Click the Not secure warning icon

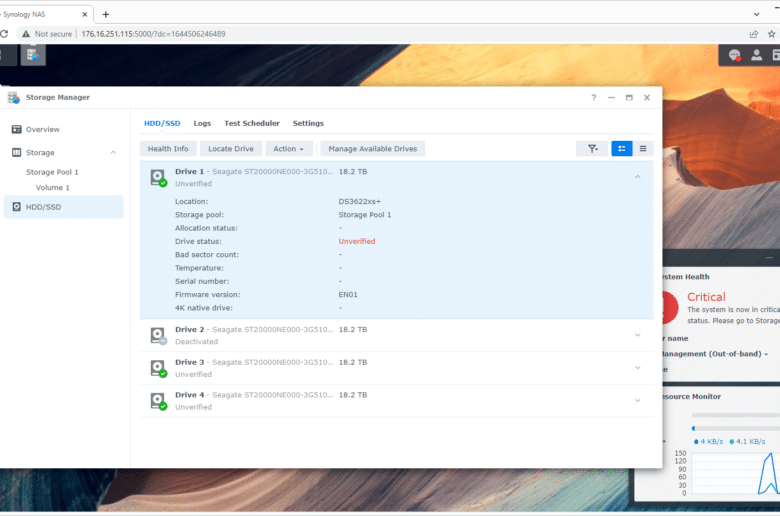coord(26,34)
